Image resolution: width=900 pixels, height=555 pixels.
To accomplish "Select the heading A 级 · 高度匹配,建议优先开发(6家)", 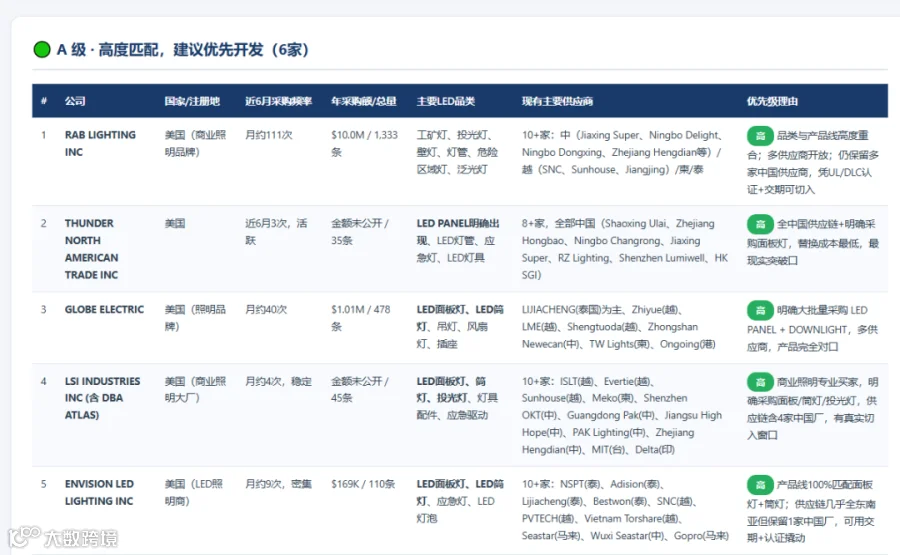I will pyautogui.click(x=183, y=49).
